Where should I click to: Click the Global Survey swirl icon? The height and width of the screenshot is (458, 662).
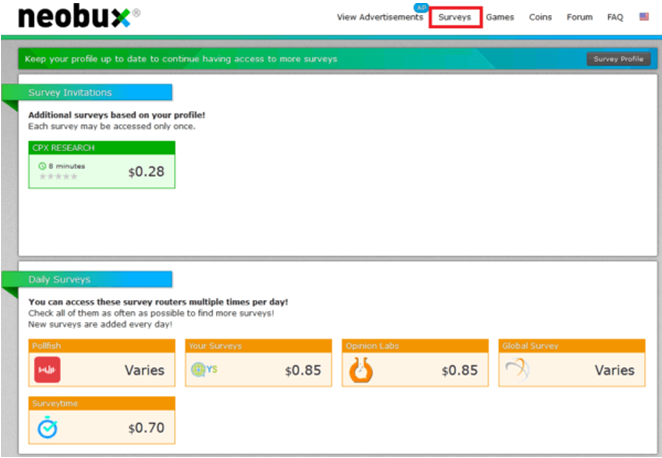(x=518, y=369)
